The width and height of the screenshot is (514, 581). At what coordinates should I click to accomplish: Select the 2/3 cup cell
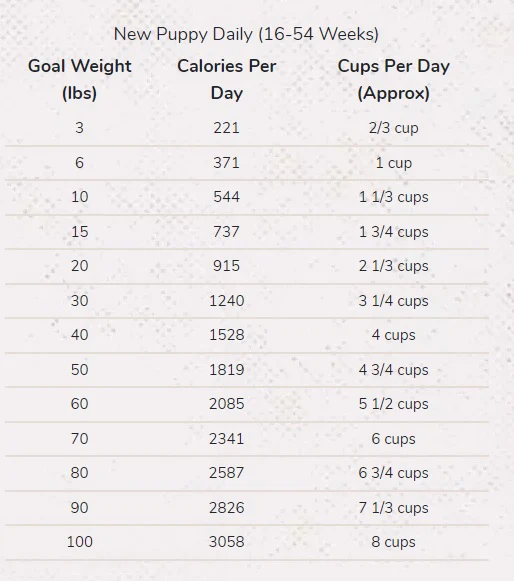[394, 128]
